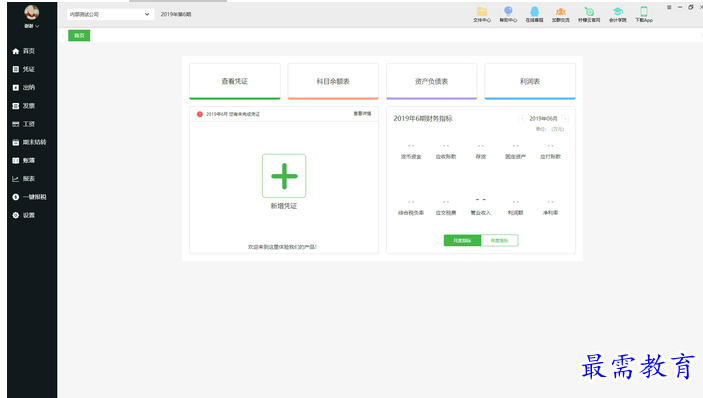Click the 应交税费 indicator
The height and width of the screenshot is (398, 703).
[446, 208]
